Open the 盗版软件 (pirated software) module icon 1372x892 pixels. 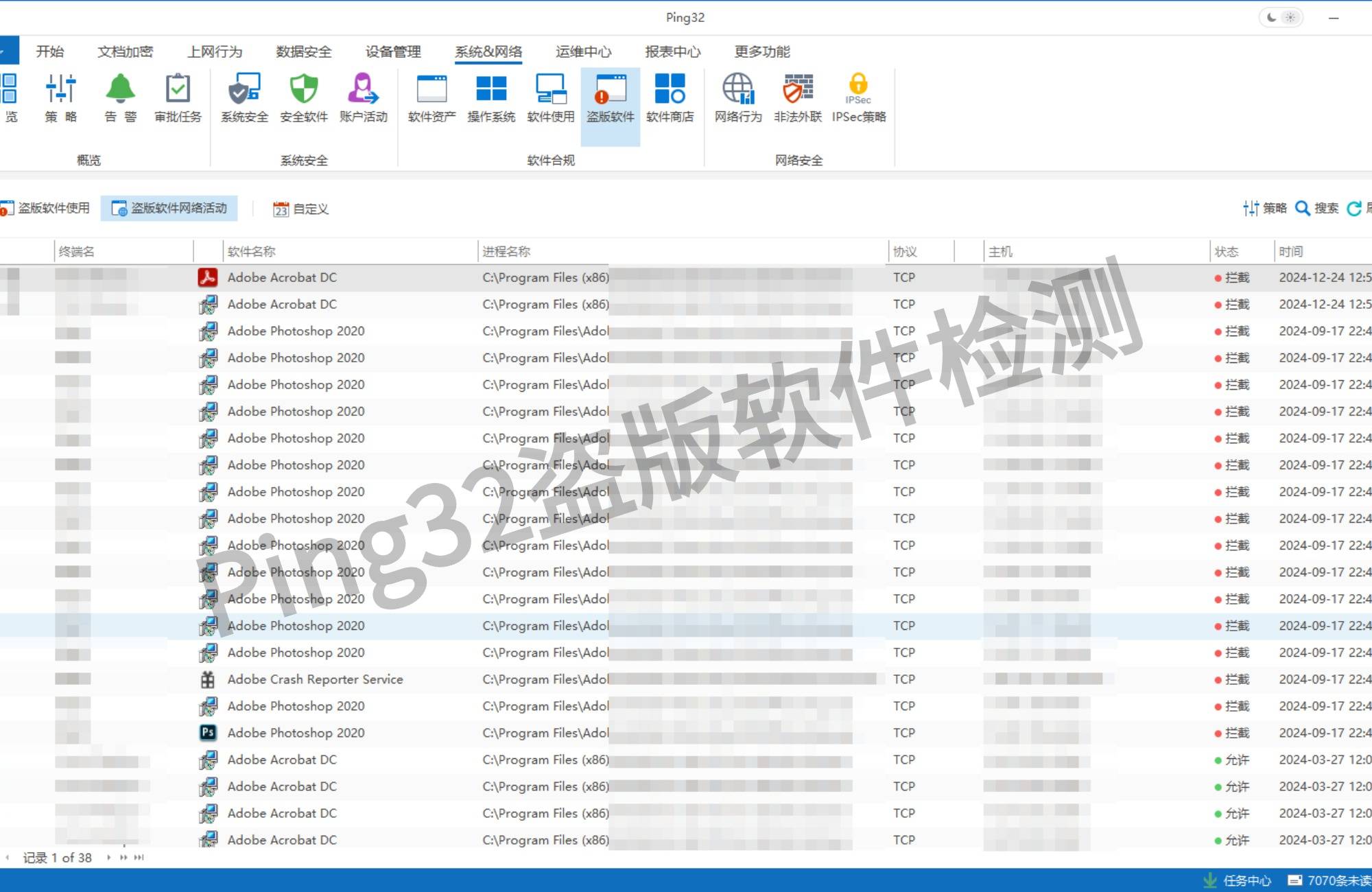610,96
